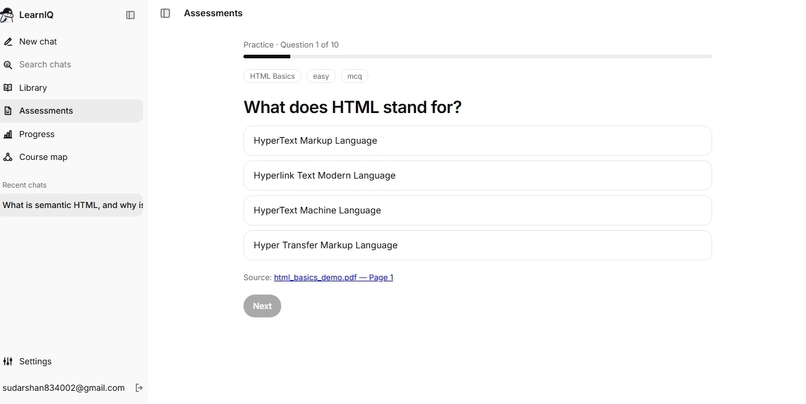Select answer Hyperlink Text Modern Language

(478, 176)
